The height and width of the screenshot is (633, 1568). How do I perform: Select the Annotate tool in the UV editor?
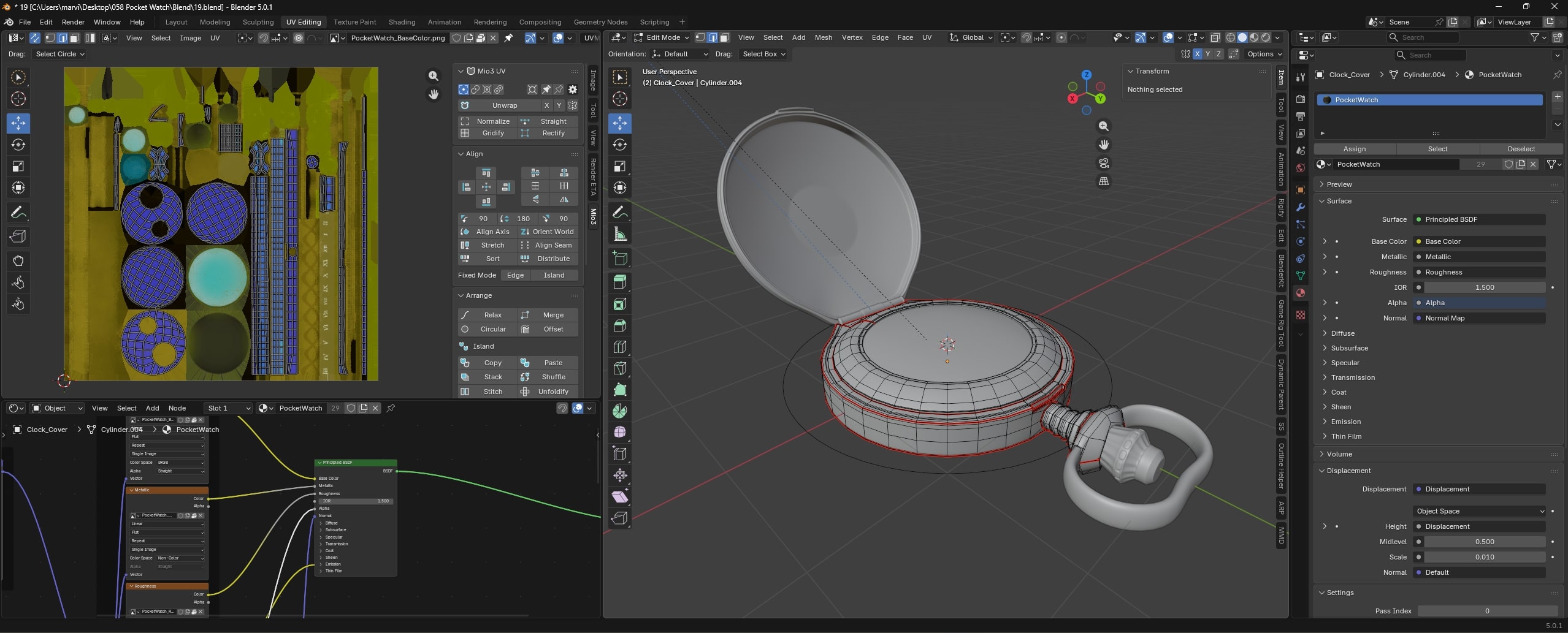(x=18, y=213)
